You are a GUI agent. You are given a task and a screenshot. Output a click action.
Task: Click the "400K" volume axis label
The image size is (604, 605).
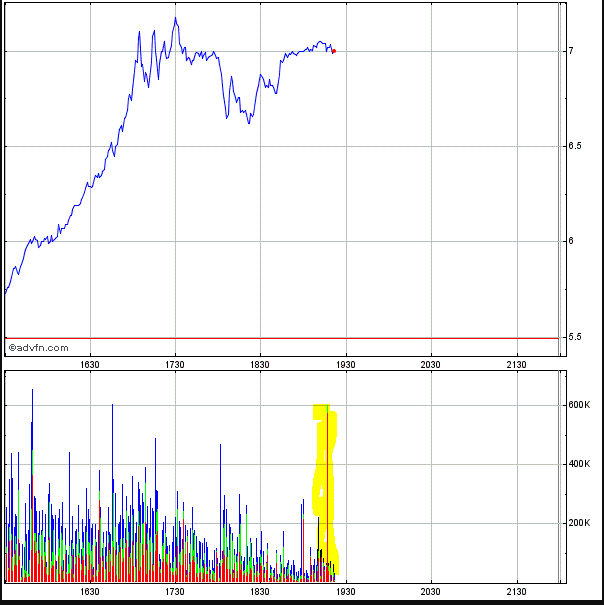[579, 464]
